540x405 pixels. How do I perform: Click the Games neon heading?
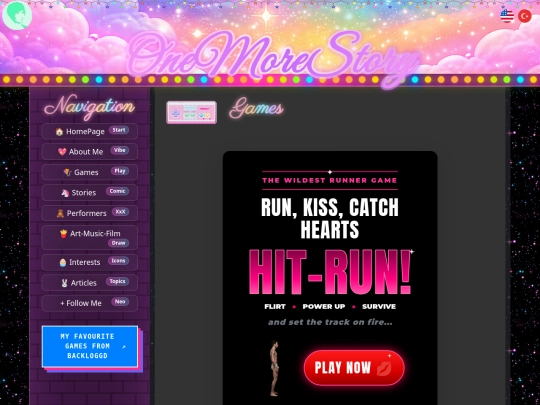tap(257, 108)
